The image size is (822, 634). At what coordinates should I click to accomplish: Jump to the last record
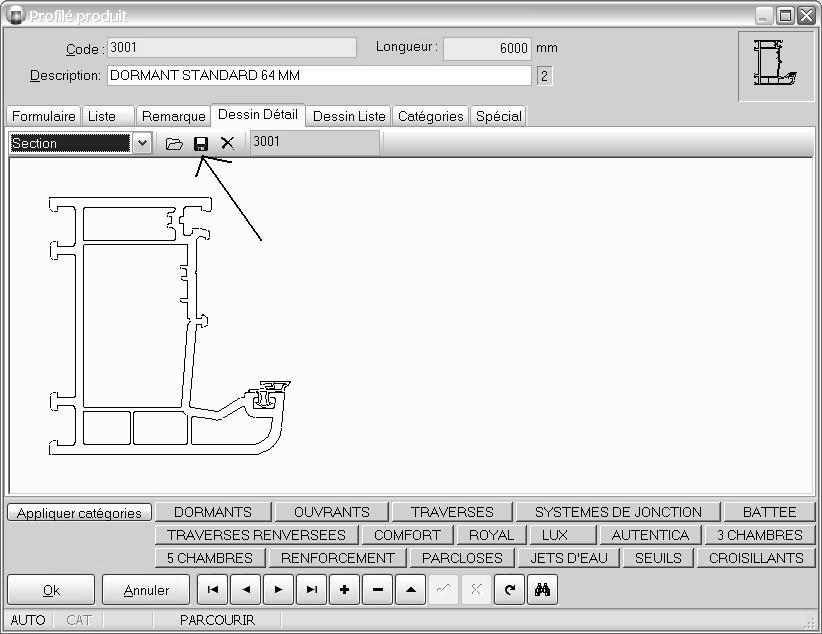(311, 589)
